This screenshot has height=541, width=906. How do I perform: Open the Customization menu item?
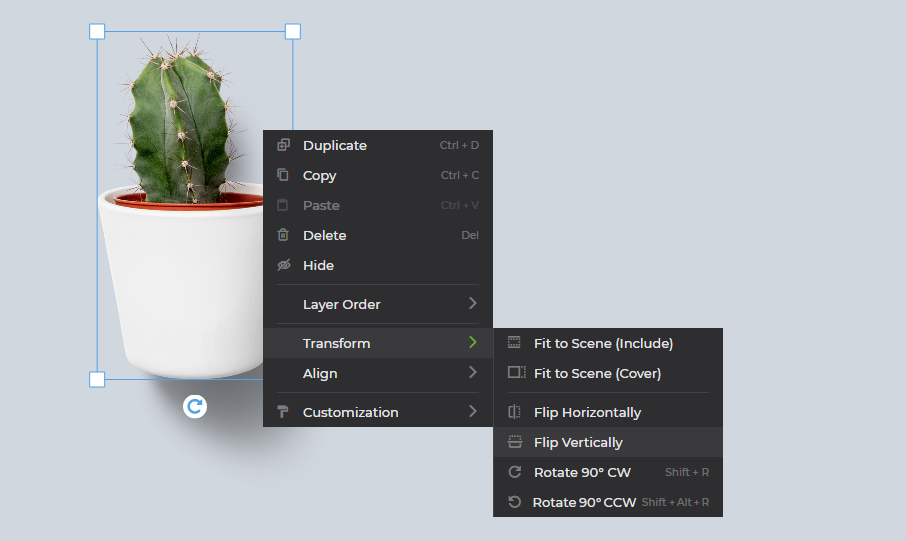tap(378, 412)
